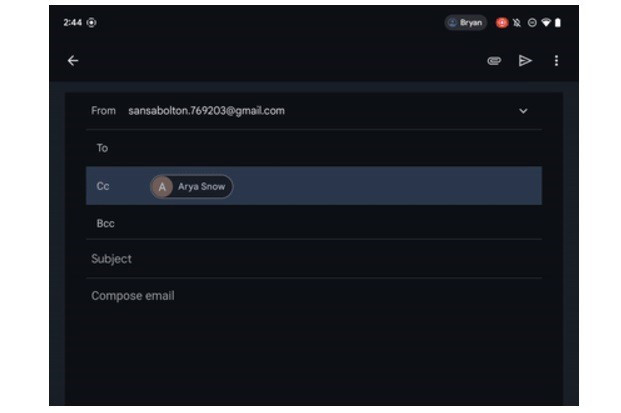Click the Compose email body area
The height and width of the screenshot is (413, 621).
click(x=314, y=341)
